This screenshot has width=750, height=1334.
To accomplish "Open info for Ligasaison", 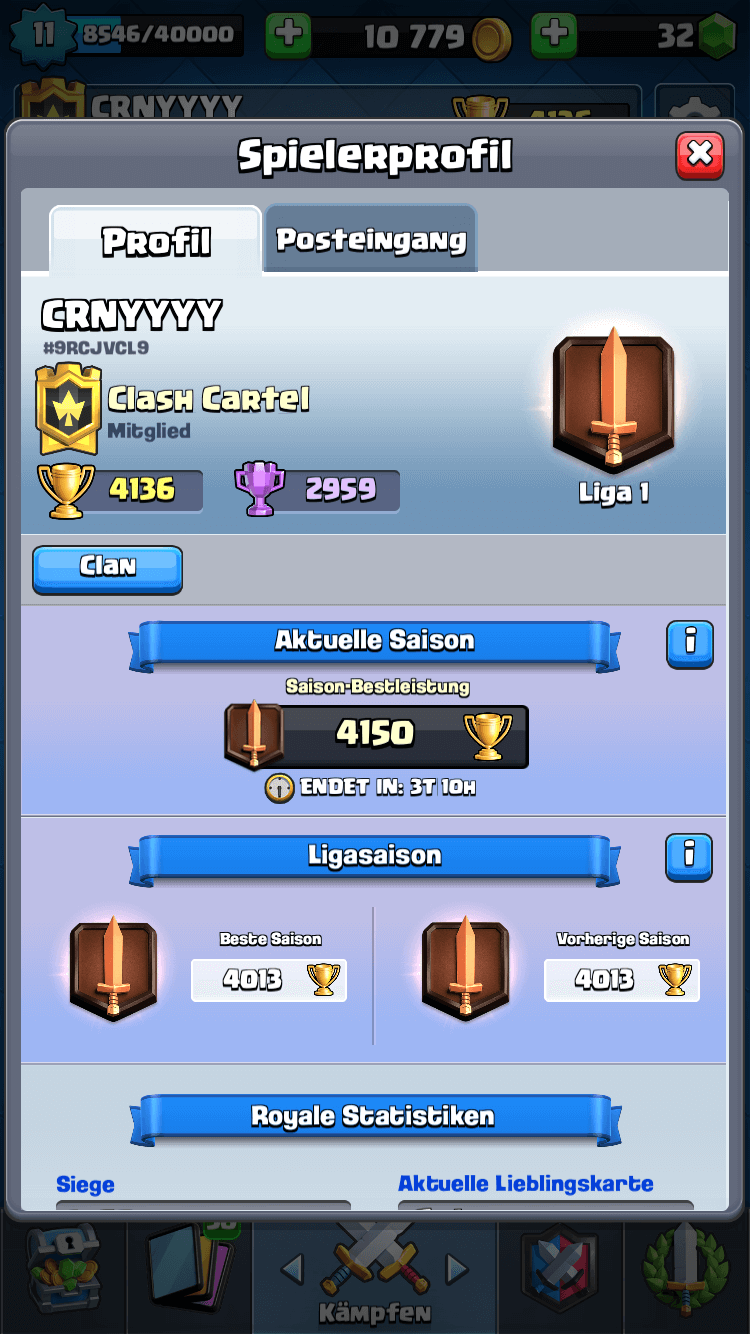I will tap(690, 858).
